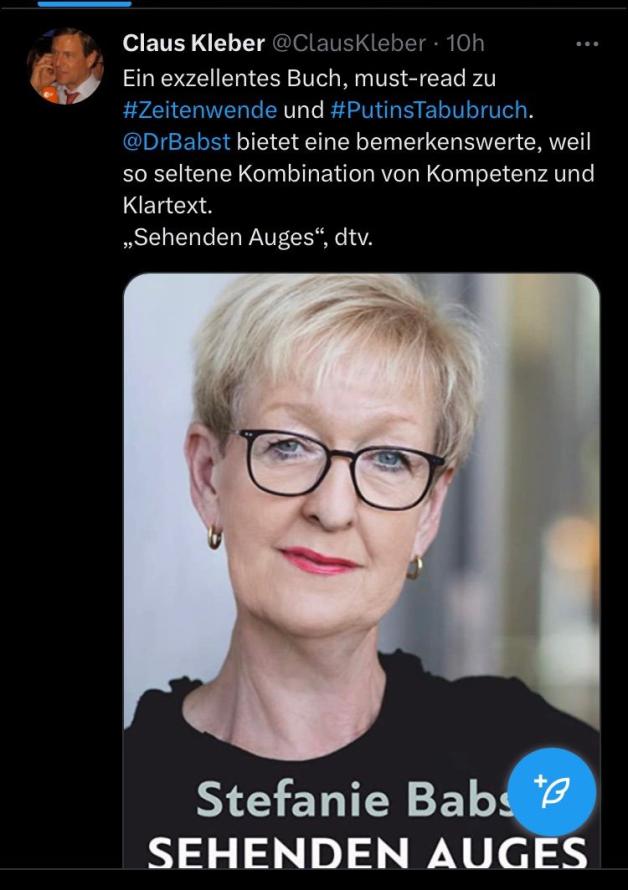Viewport: 628px width, 890px height.
Task: Open Claus Kleber's profile avatar
Action: pyautogui.click(x=66, y=66)
